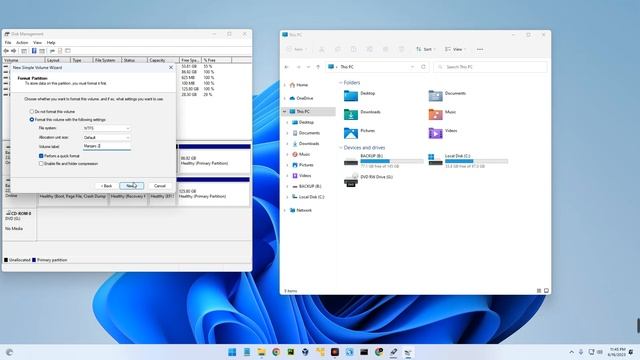This screenshot has width=640, height=360.
Task: Open the Documents folder in main pane
Action: pyautogui.click(x=447, y=96)
